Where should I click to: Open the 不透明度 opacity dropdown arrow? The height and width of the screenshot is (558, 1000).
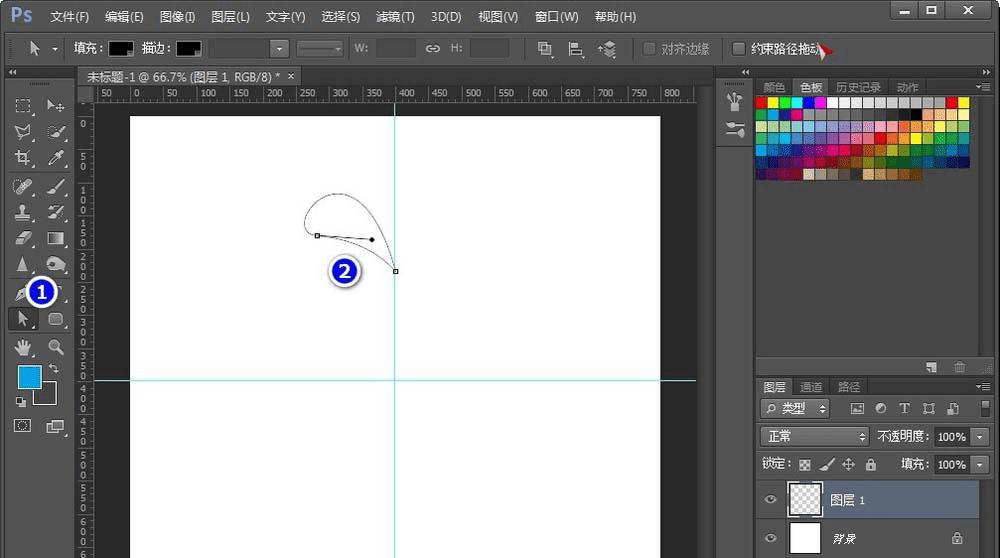pyautogui.click(x=980, y=437)
